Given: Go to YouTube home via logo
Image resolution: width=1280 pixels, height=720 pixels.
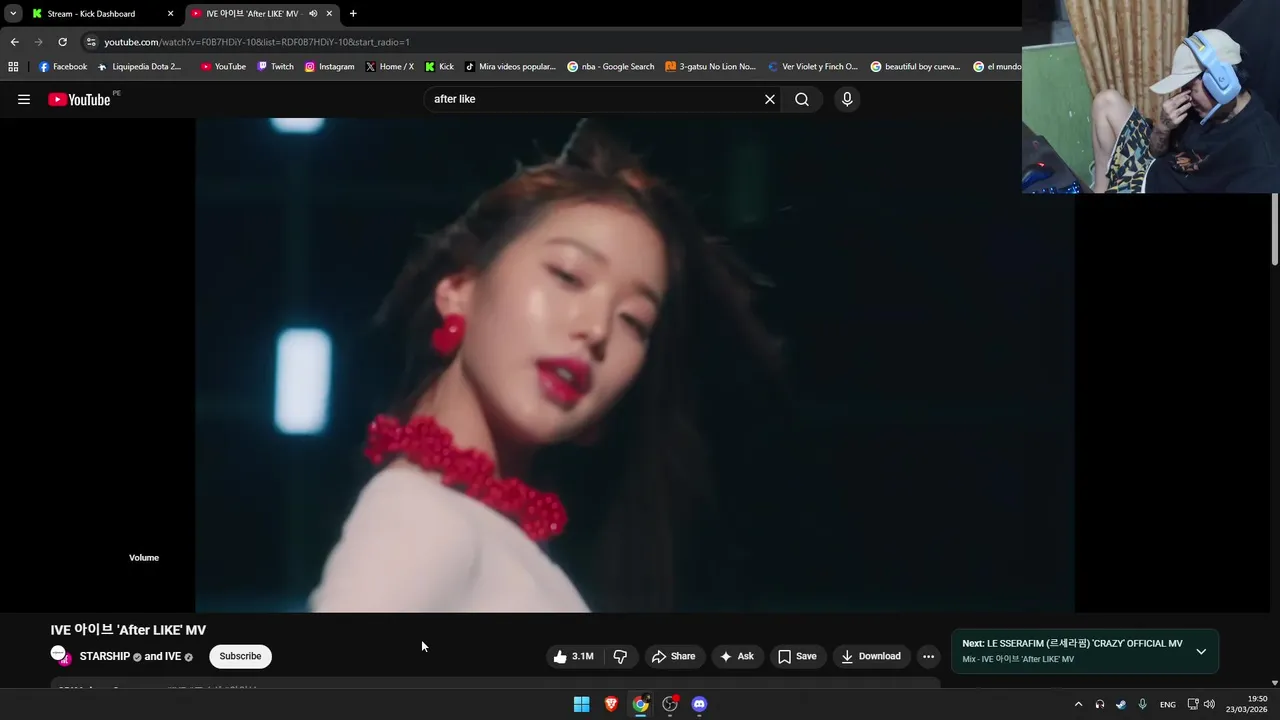Looking at the screenshot, I should [79, 99].
